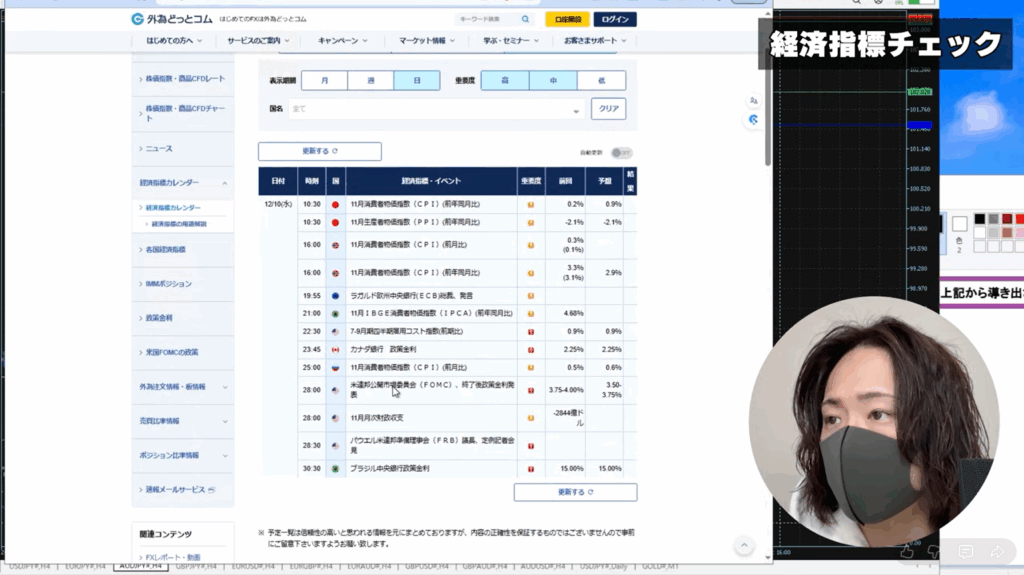This screenshot has width=1024, height=575.
Task: Click the クリア button
Action: coord(608,109)
